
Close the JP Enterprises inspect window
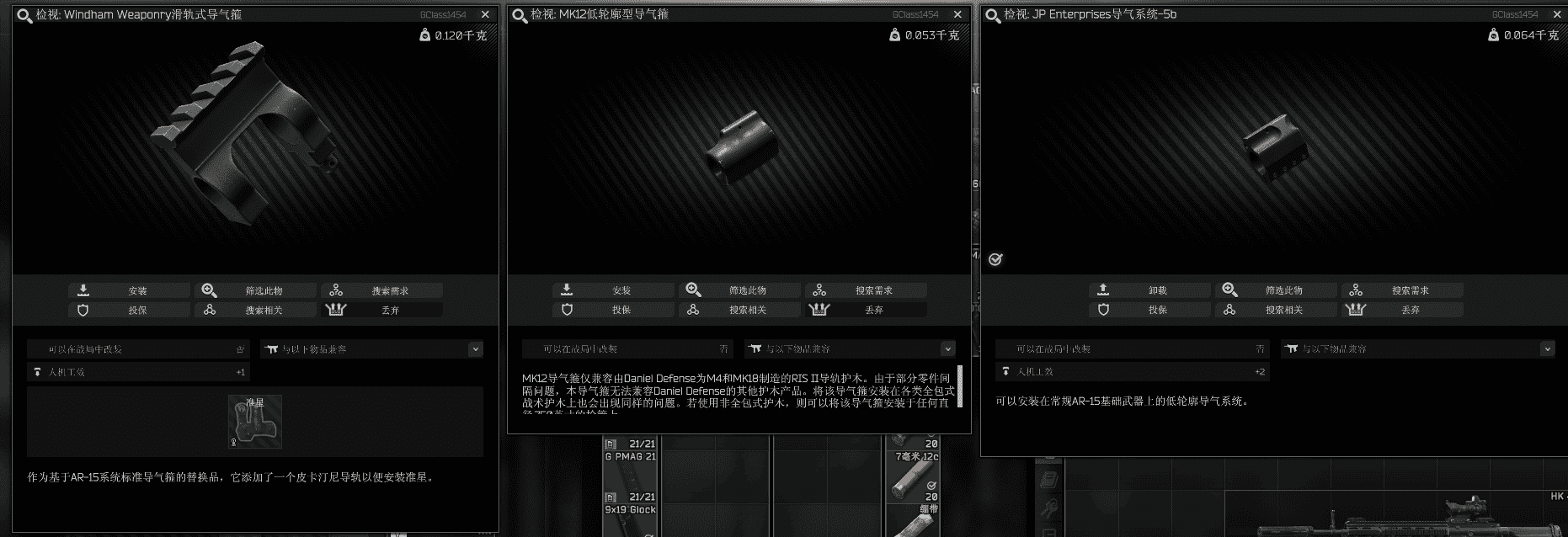click(x=1557, y=14)
